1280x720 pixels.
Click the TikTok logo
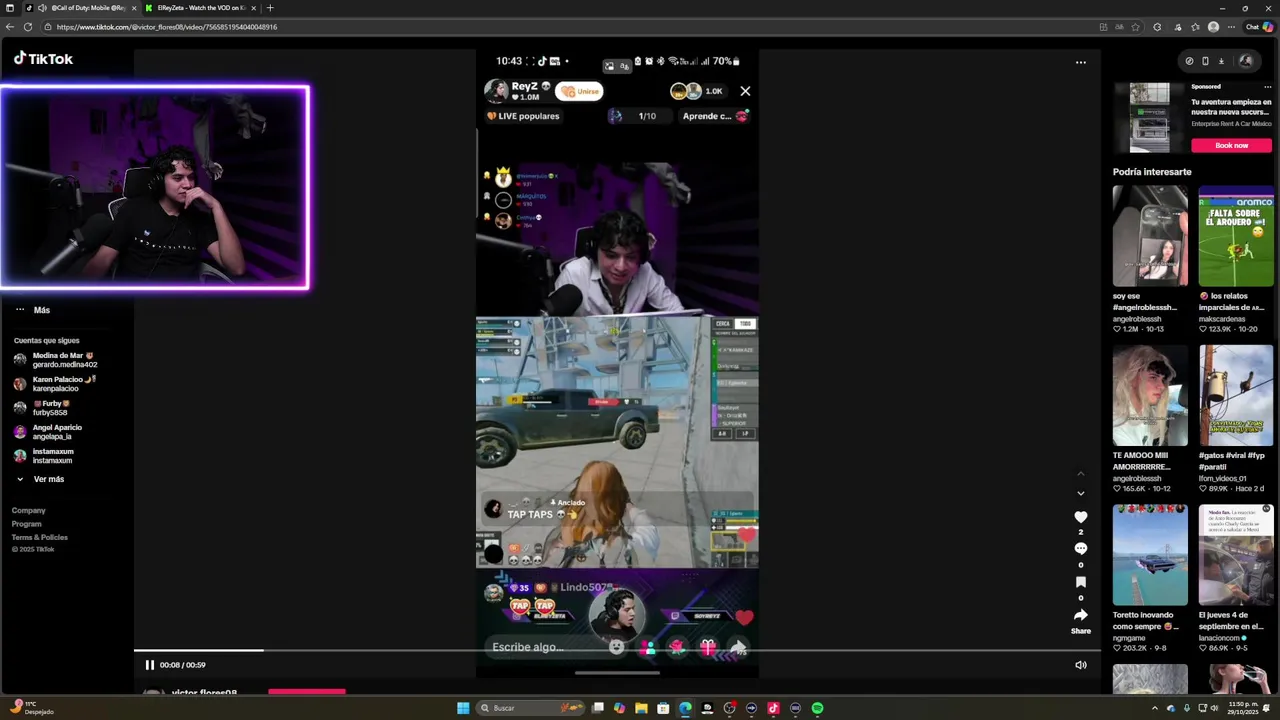tap(43, 59)
